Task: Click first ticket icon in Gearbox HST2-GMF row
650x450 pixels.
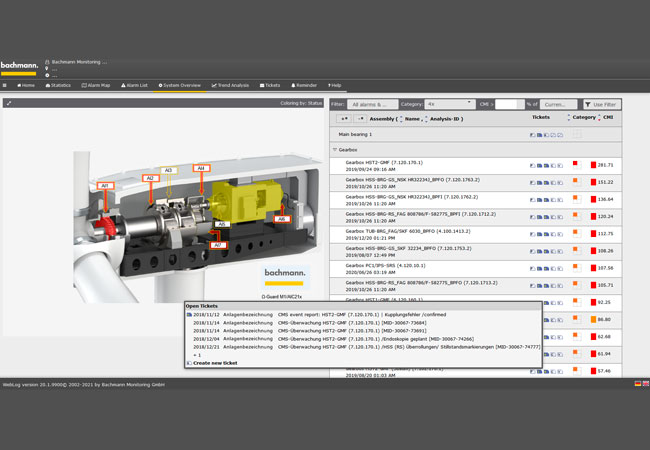Action: (x=533, y=166)
